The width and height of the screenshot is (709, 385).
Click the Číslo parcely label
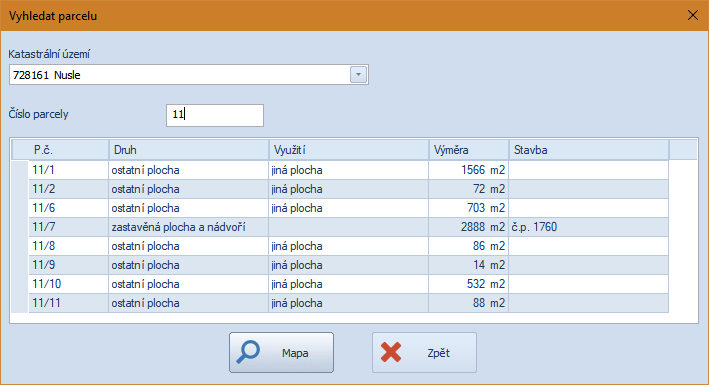[x=38, y=114]
